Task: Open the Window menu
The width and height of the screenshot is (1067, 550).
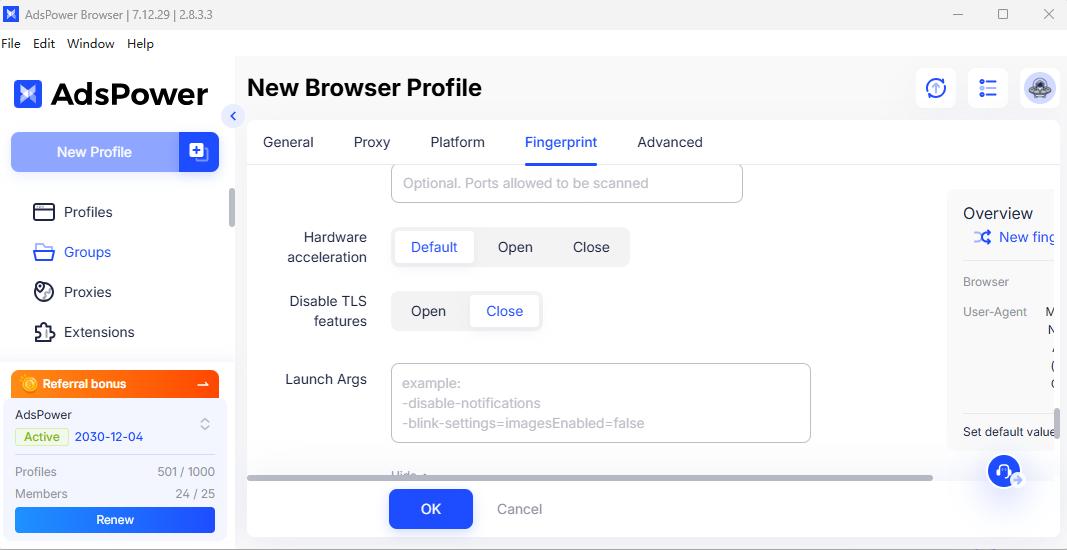Action: point(91,44)
